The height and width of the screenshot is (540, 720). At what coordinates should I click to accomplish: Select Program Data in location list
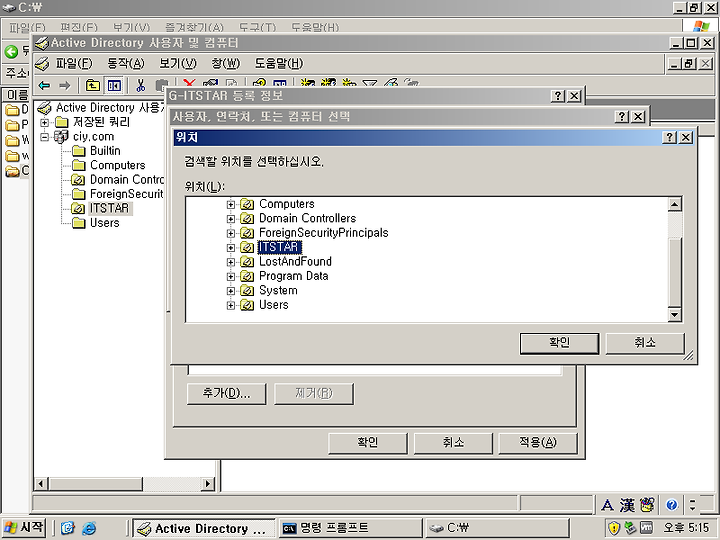pyautogui.click(x=293, y=276)
